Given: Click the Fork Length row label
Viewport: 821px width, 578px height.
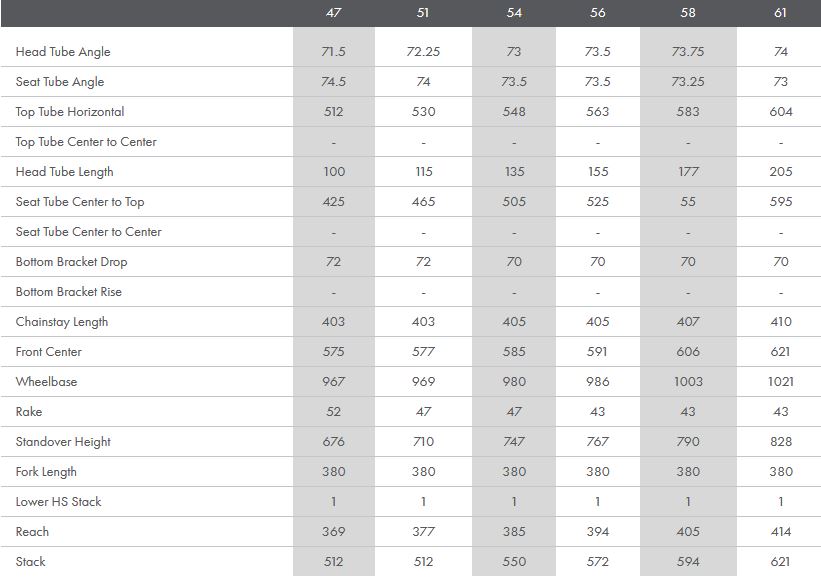Looking at the screenshot, I should coord(46,472).
